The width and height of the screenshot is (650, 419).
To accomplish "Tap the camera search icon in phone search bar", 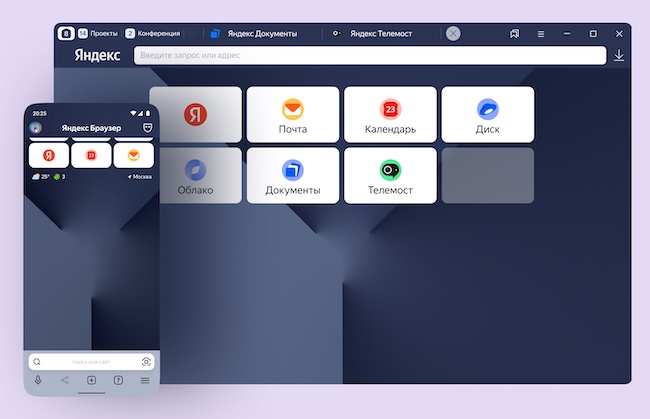I will 146,362.
